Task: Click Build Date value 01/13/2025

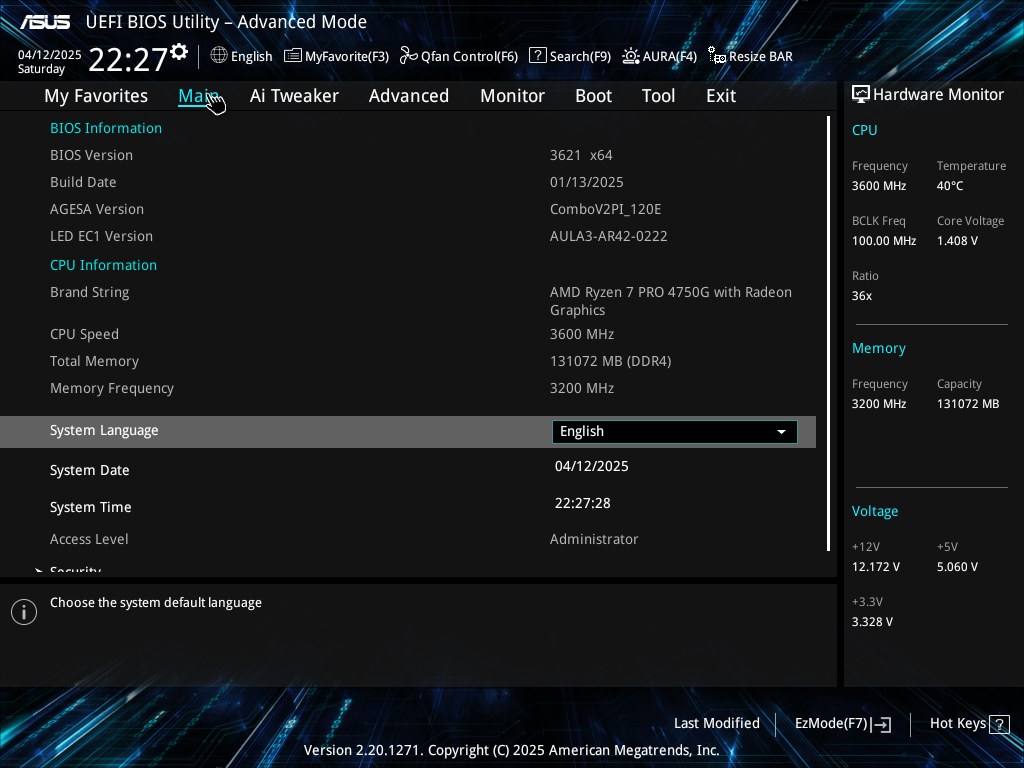Action: (586, 182)
